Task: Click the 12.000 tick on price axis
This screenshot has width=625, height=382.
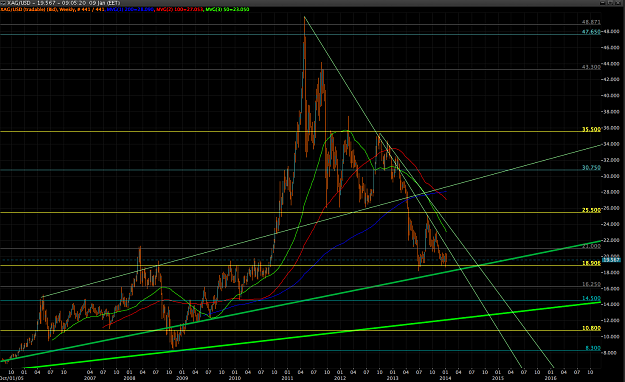Action: pyautogui.click(x=612, y=321)
